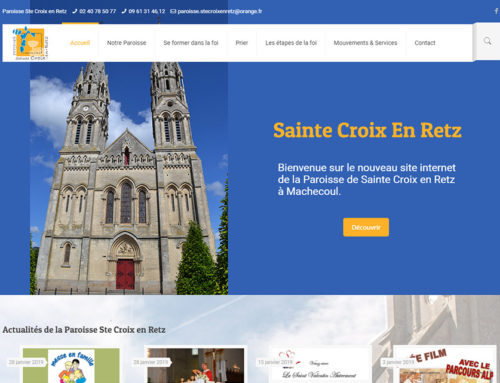Open Se former dans la foi menu
Screen dimensions: 500x383
[191, 43]
